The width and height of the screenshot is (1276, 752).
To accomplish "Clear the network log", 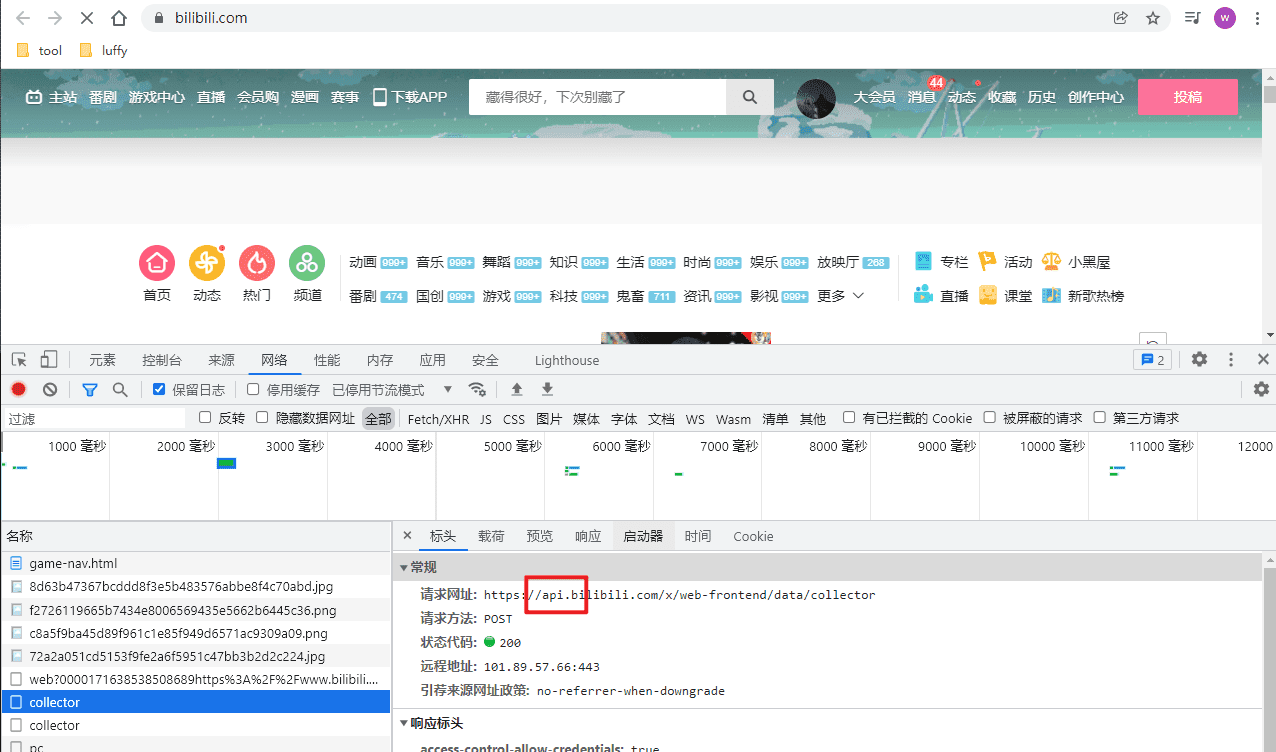I will coord(50,389).
